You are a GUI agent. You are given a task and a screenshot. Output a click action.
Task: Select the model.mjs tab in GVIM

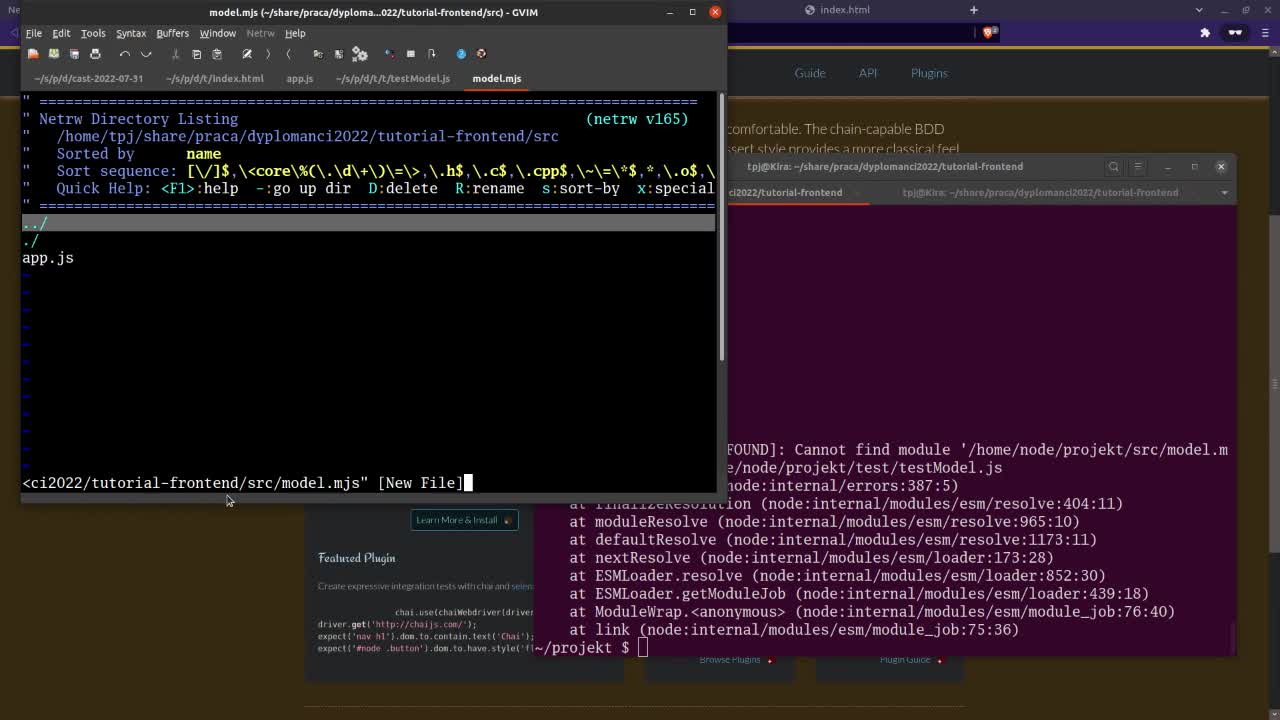[x=497, y=78]
